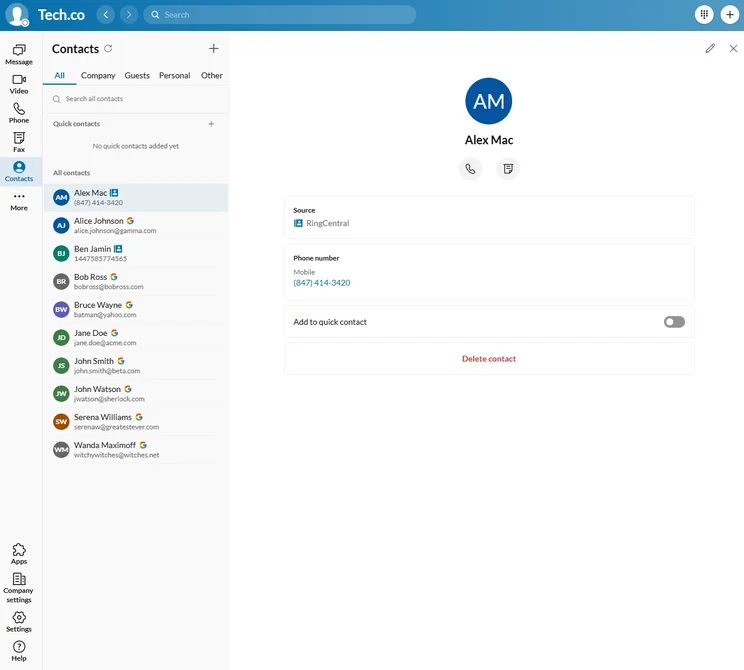Viewport: 744px width, 670px height.
Task: Open the Message section in sidebar
Action: [19, 55]
